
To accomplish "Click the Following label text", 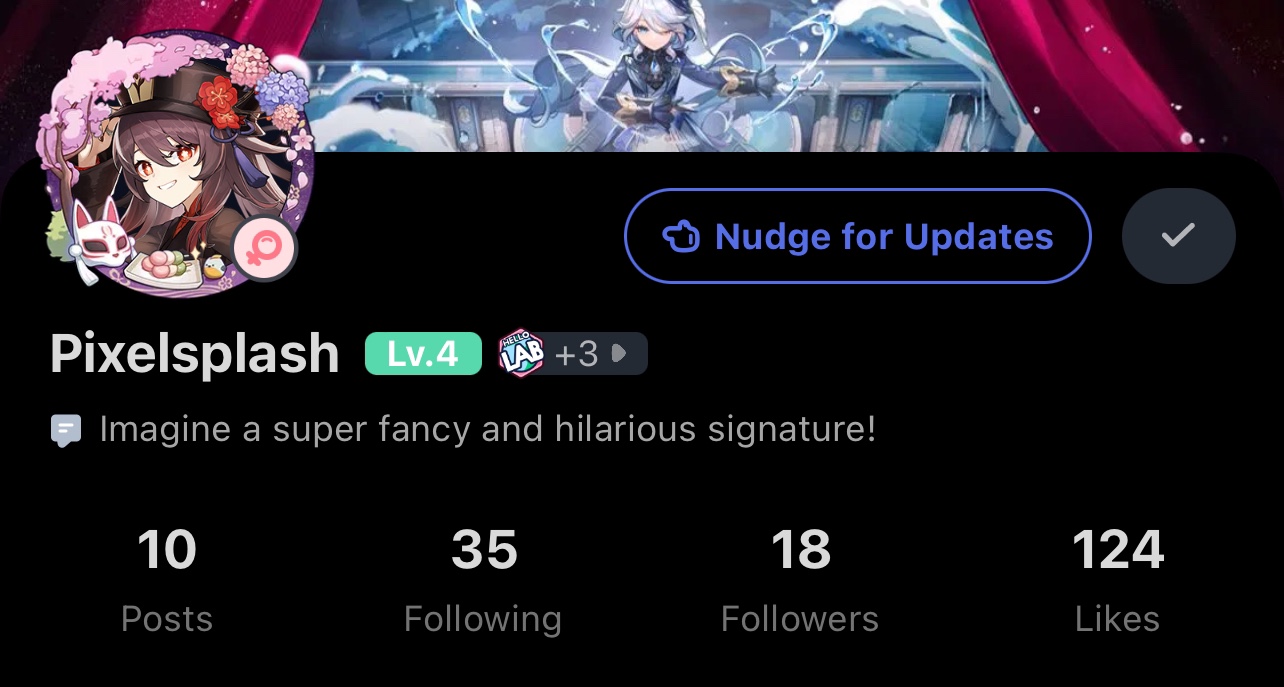I will [x=483, y=619].
